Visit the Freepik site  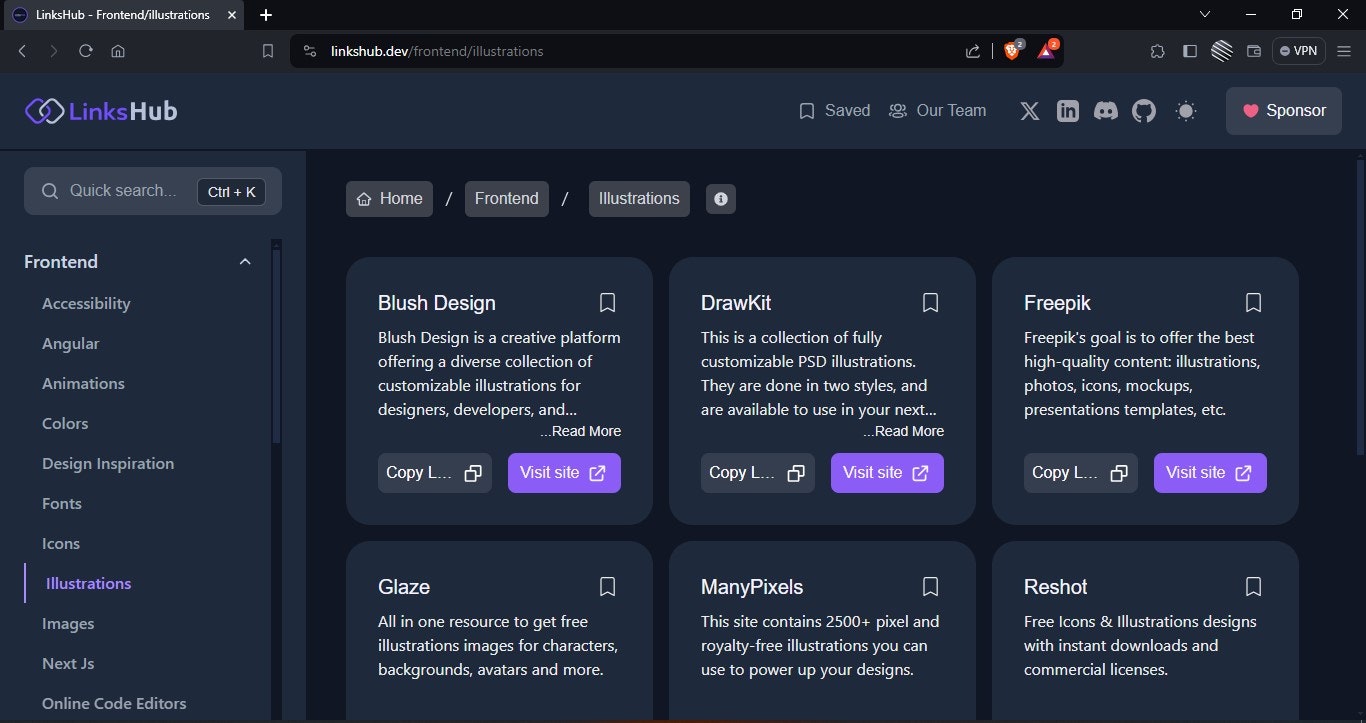1210,473
